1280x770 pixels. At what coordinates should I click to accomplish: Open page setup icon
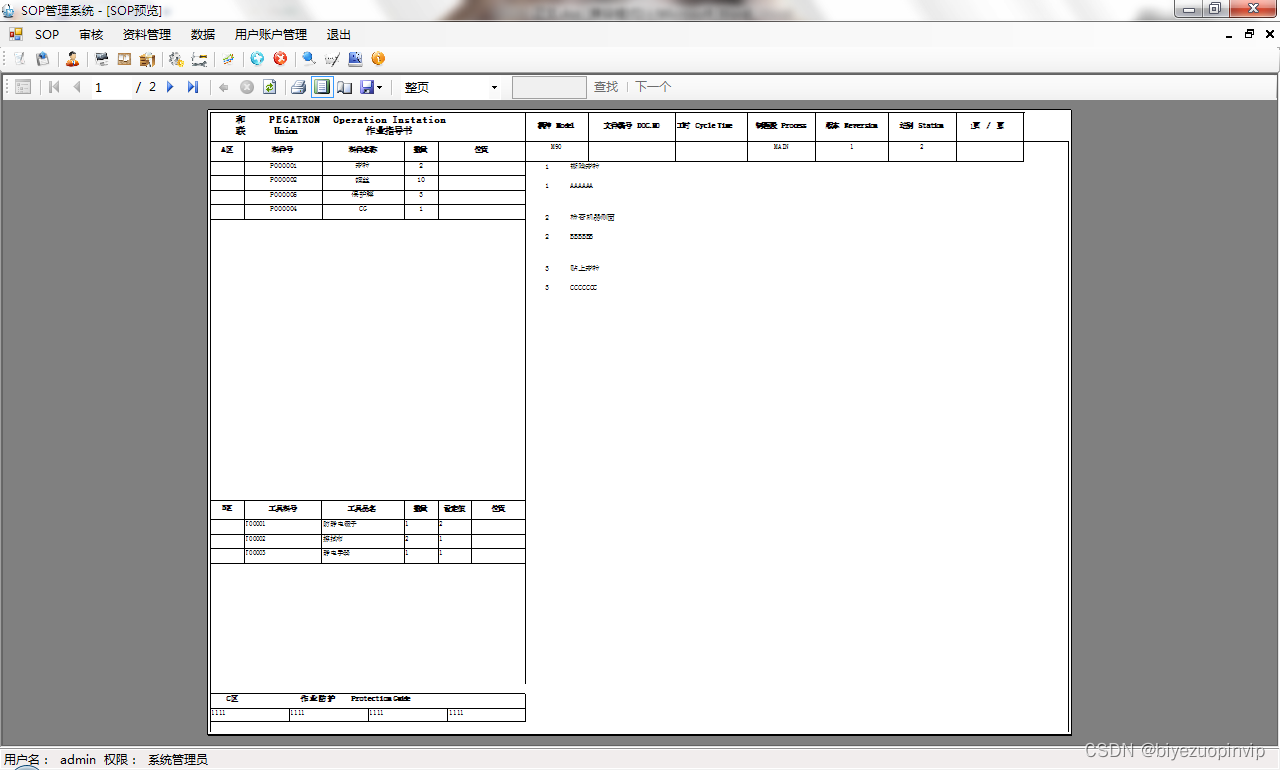coord(344,87)
